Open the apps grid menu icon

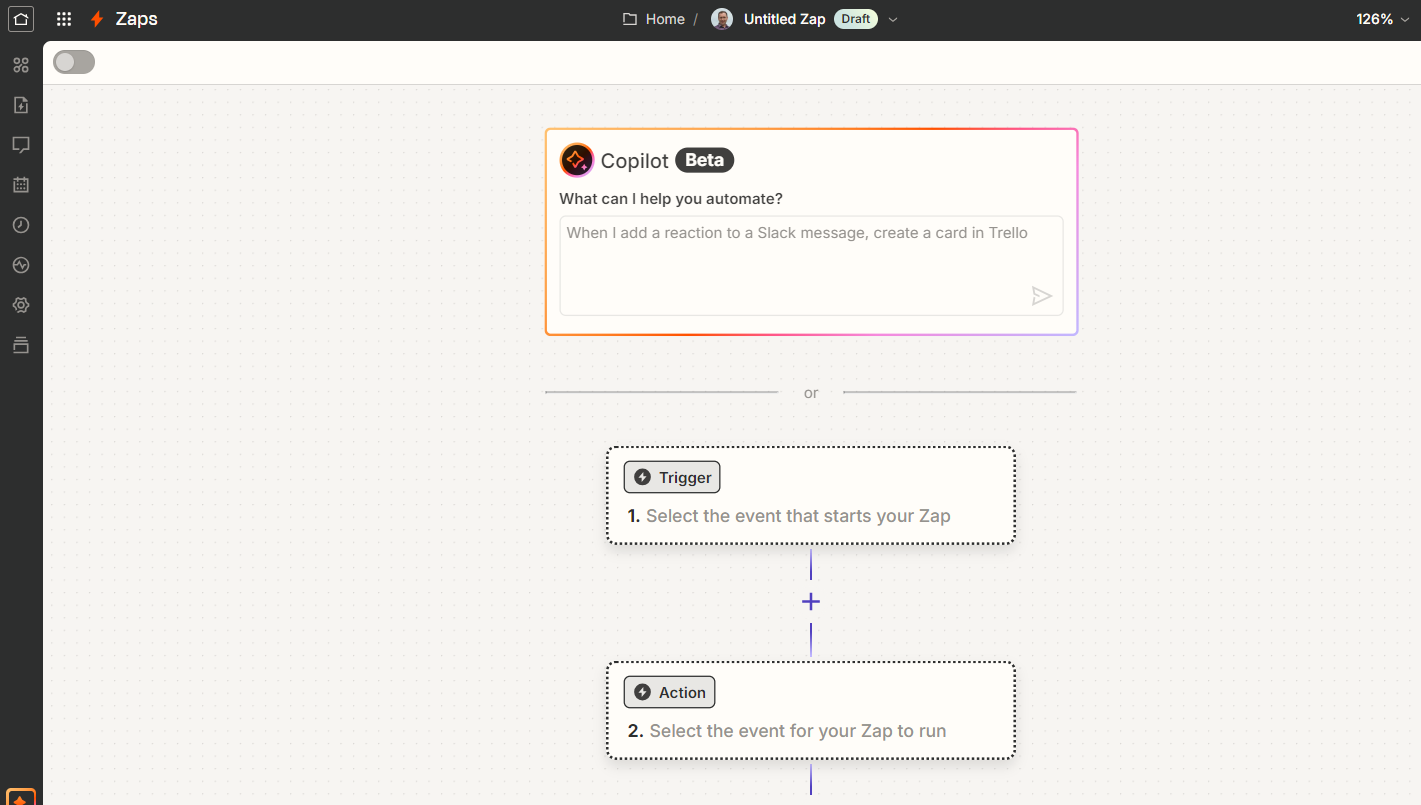[x=64, y=19]
